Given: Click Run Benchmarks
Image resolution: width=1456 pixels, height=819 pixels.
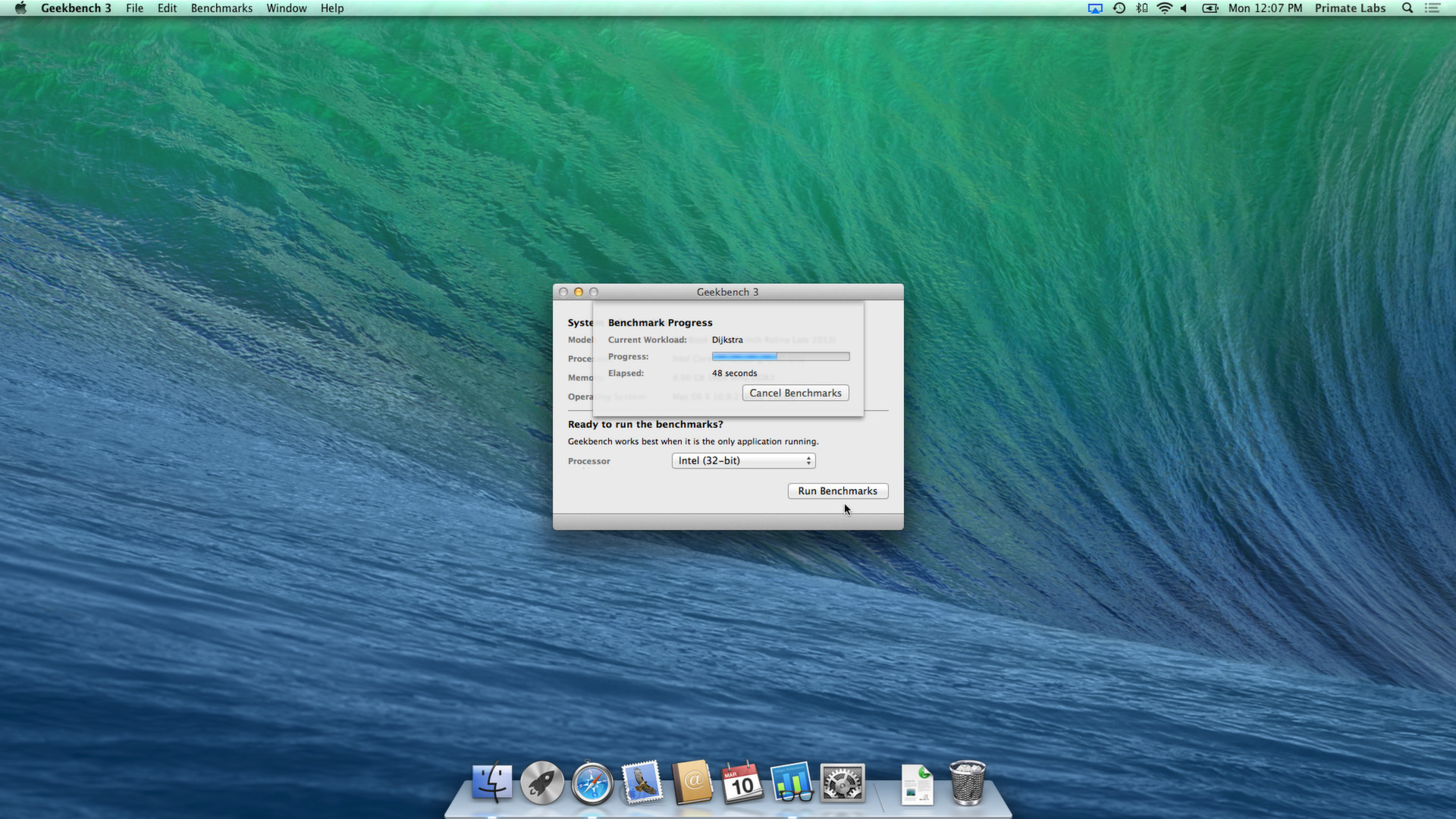Looking at the screenshot, I should tap(837, 491).
